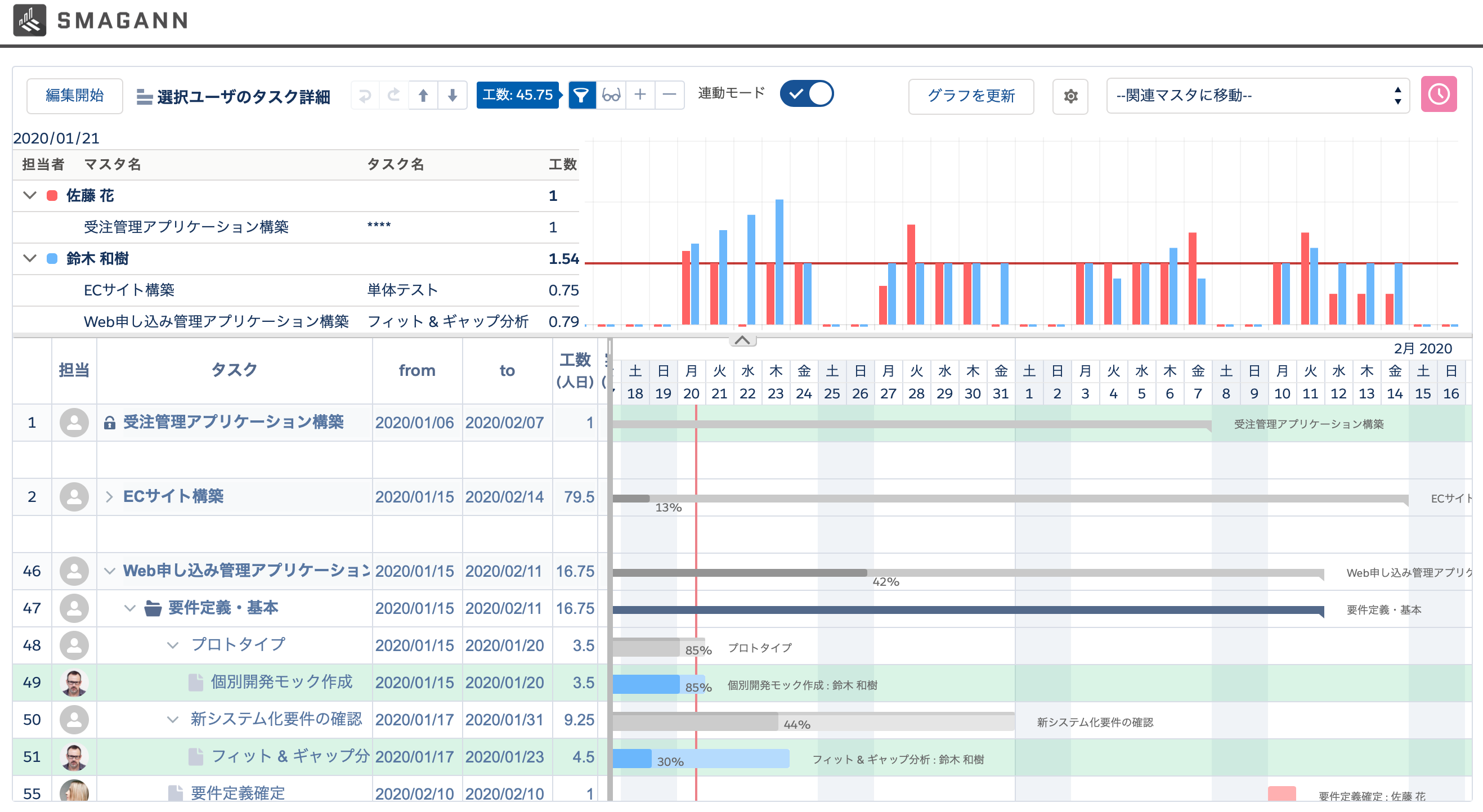Click the minus zoom out icon
Image resolution: width=1483 pixels, height=812 pixels.
click(670, 95)
